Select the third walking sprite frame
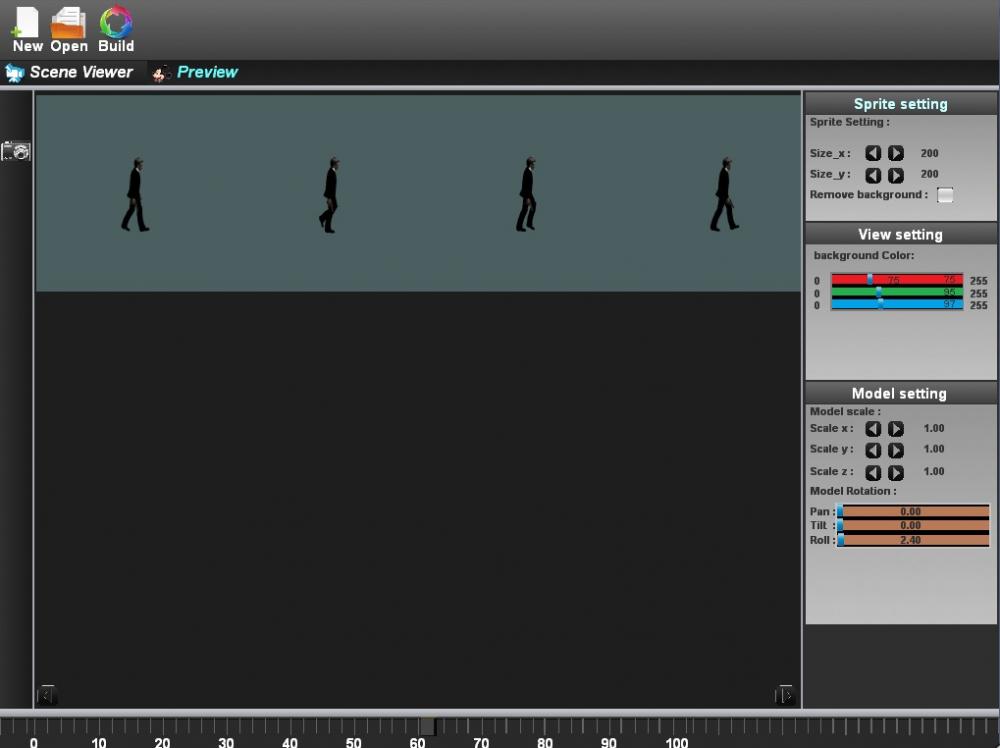 point(526,194)
